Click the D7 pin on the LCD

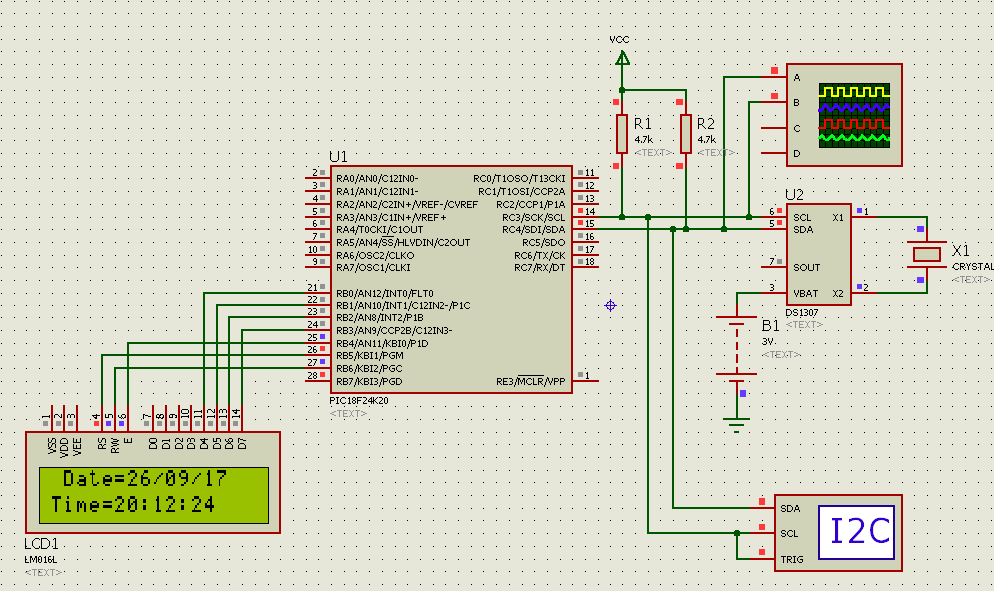[x=242, y=444]
